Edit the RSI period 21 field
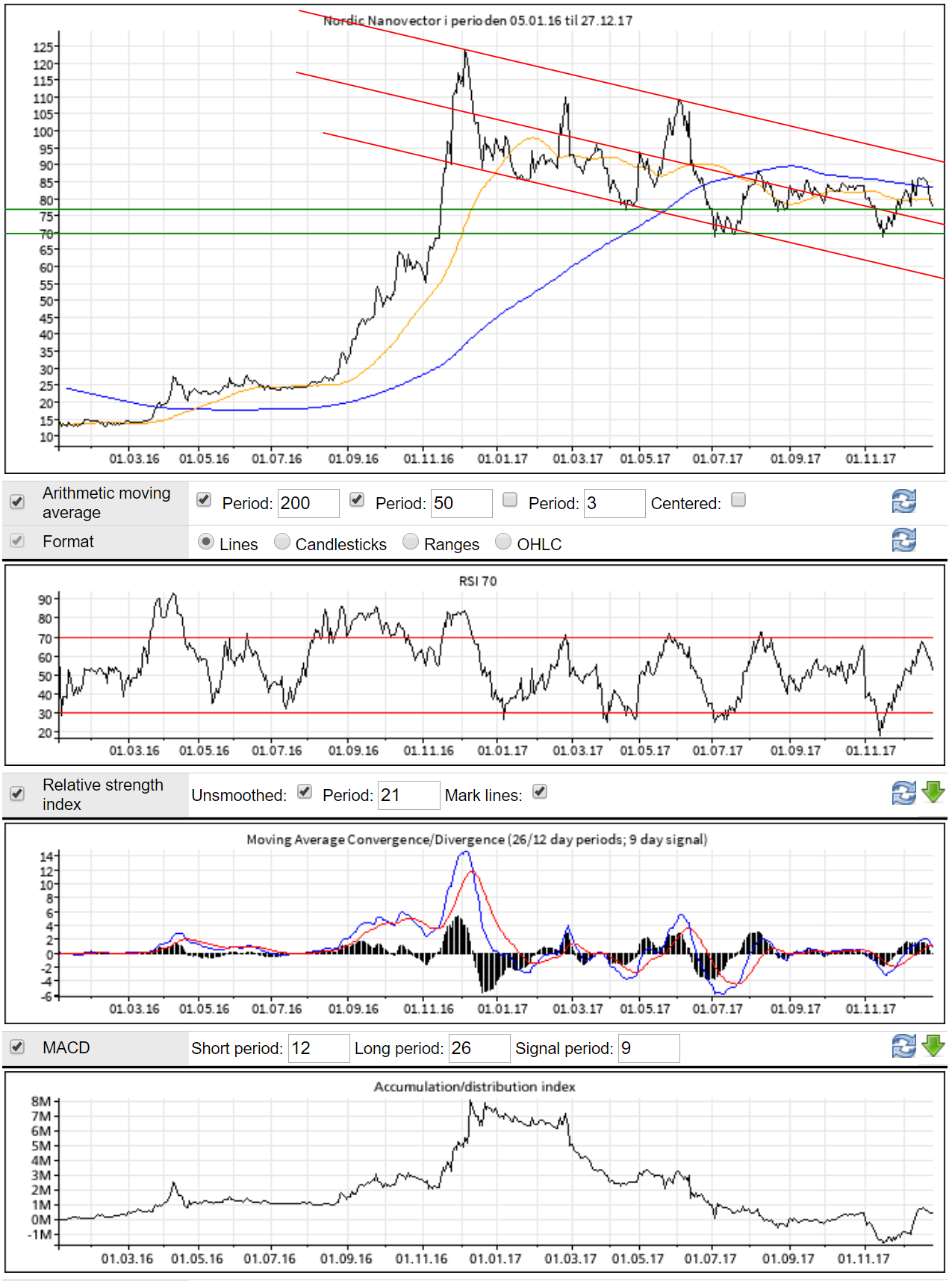Image resolution: width=952 pixels, height=1281 pixels. (409, 795)
